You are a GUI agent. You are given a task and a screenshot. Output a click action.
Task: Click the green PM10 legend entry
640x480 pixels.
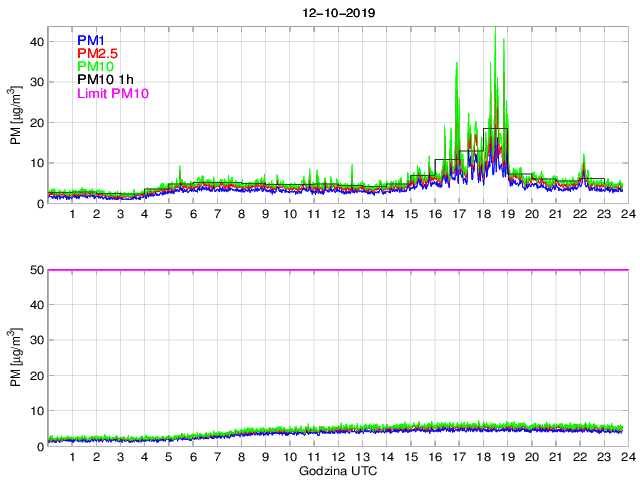coord(94,66)
